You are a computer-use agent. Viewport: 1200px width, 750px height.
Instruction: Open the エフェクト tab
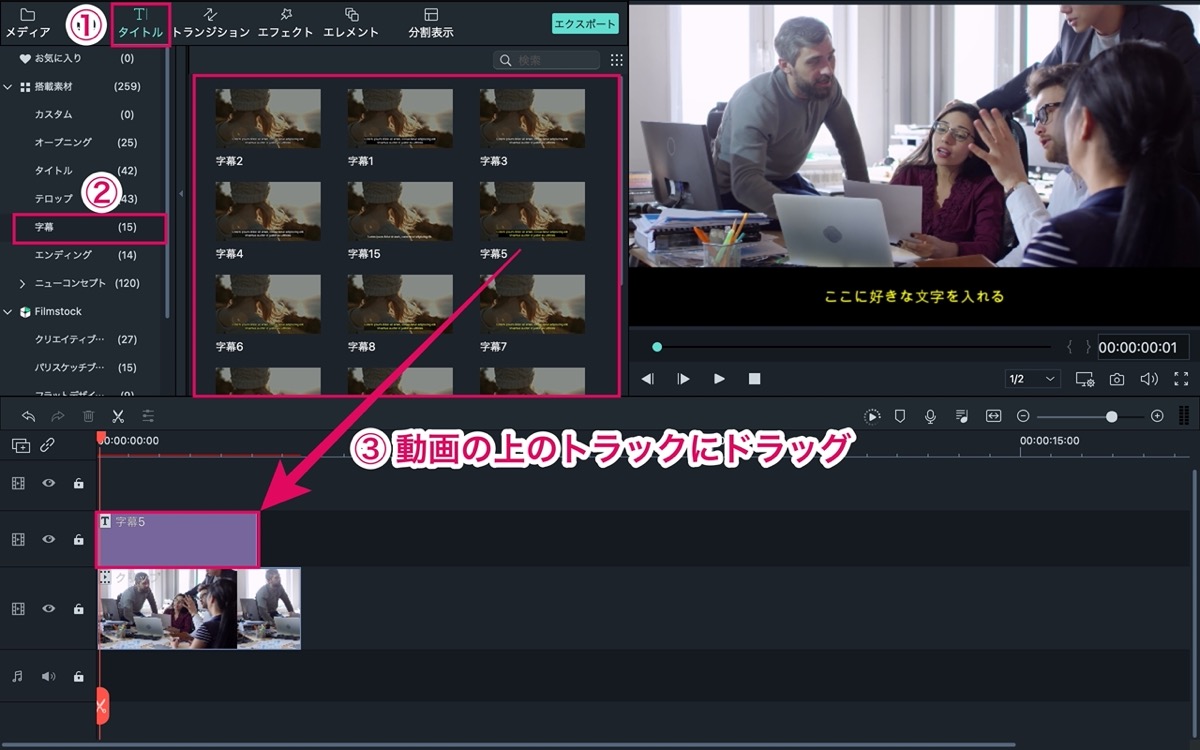pos(285,23)
